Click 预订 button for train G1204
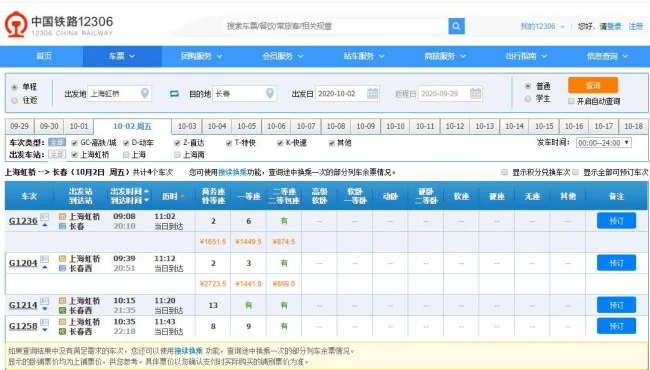 click(x=616, y=263)
